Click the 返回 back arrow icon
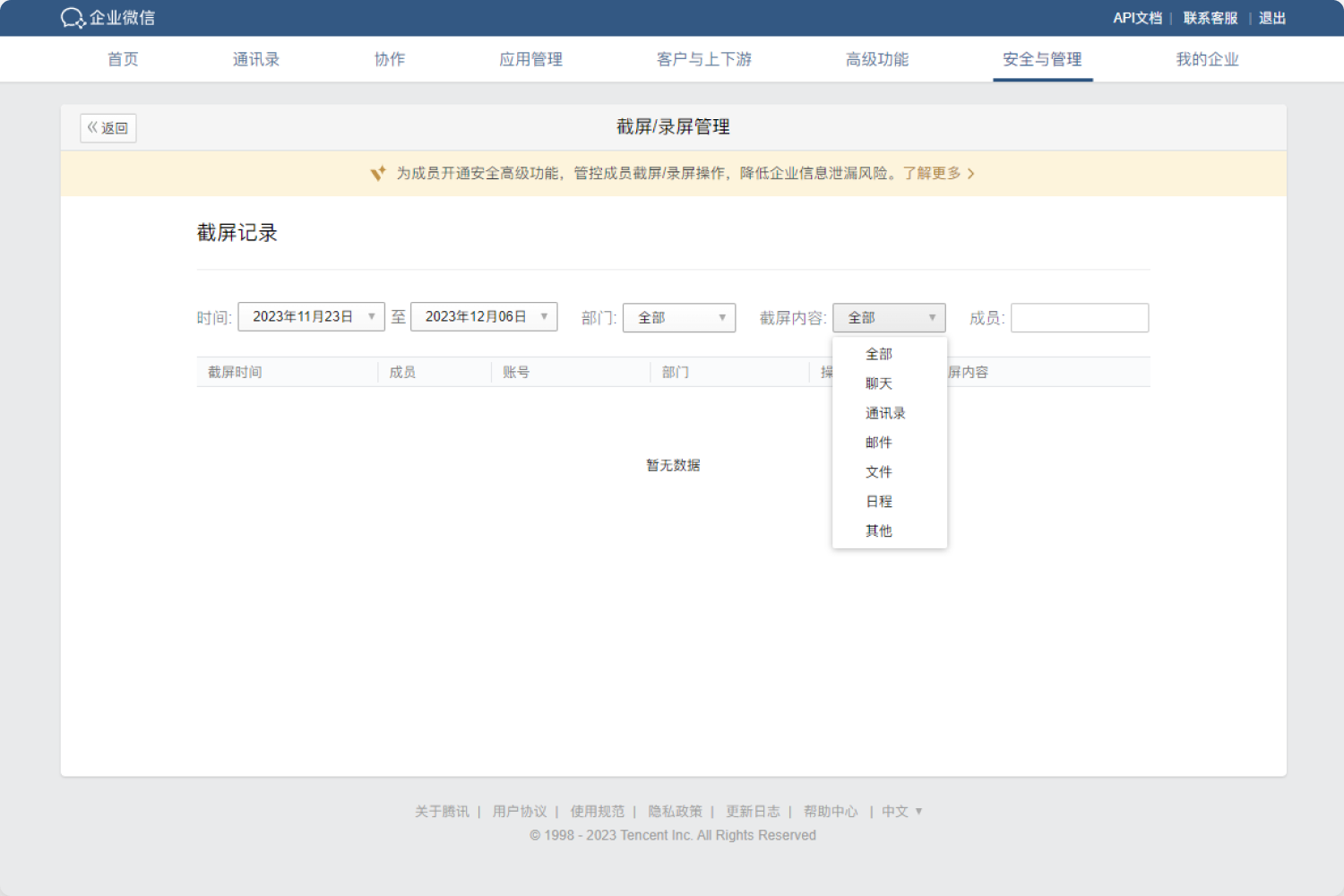 pos(93,127)
